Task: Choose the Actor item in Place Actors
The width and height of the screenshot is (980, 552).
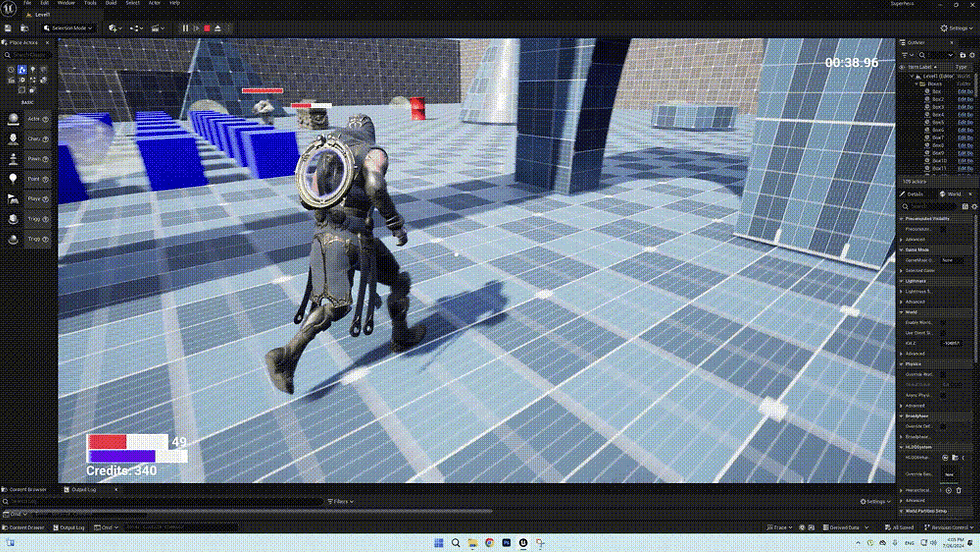Action: coord(28,119)
